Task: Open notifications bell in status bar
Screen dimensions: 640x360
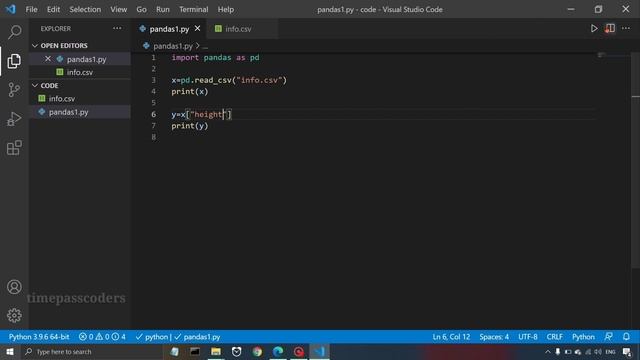Action: (626, 337)
